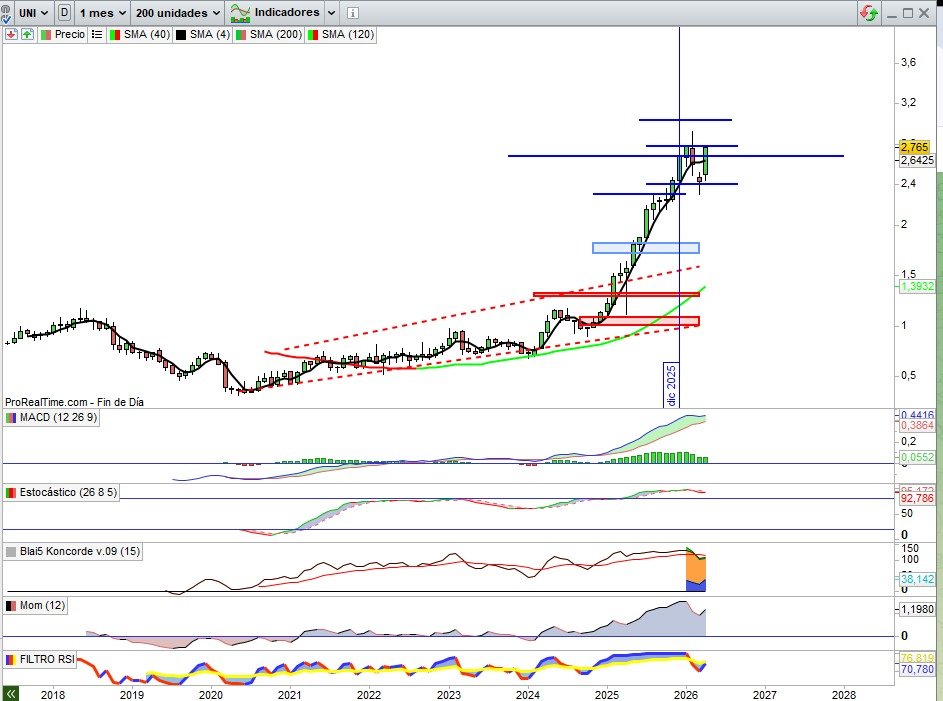
Task: Click the double-arrow scroll-back button at bottom left
Action: tap(10, 694)
